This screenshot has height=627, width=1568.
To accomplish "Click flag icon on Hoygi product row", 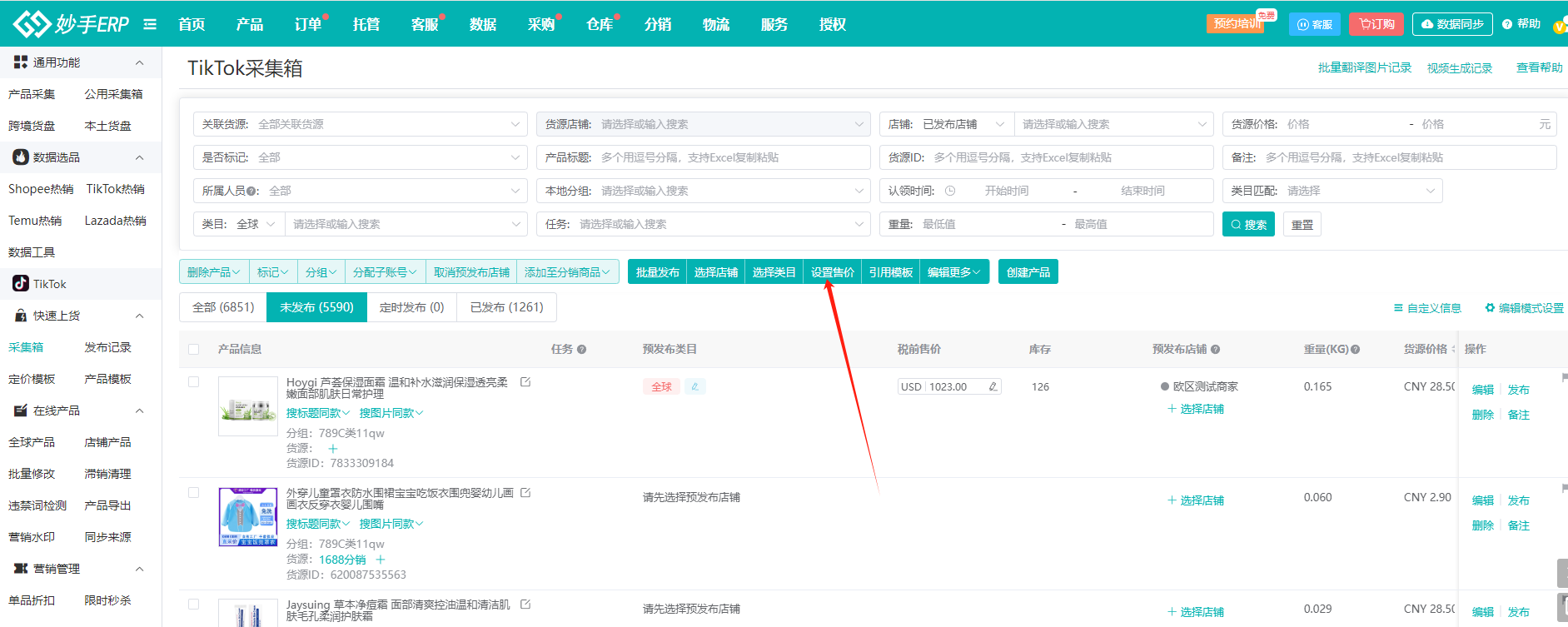I will (1565, 379).
